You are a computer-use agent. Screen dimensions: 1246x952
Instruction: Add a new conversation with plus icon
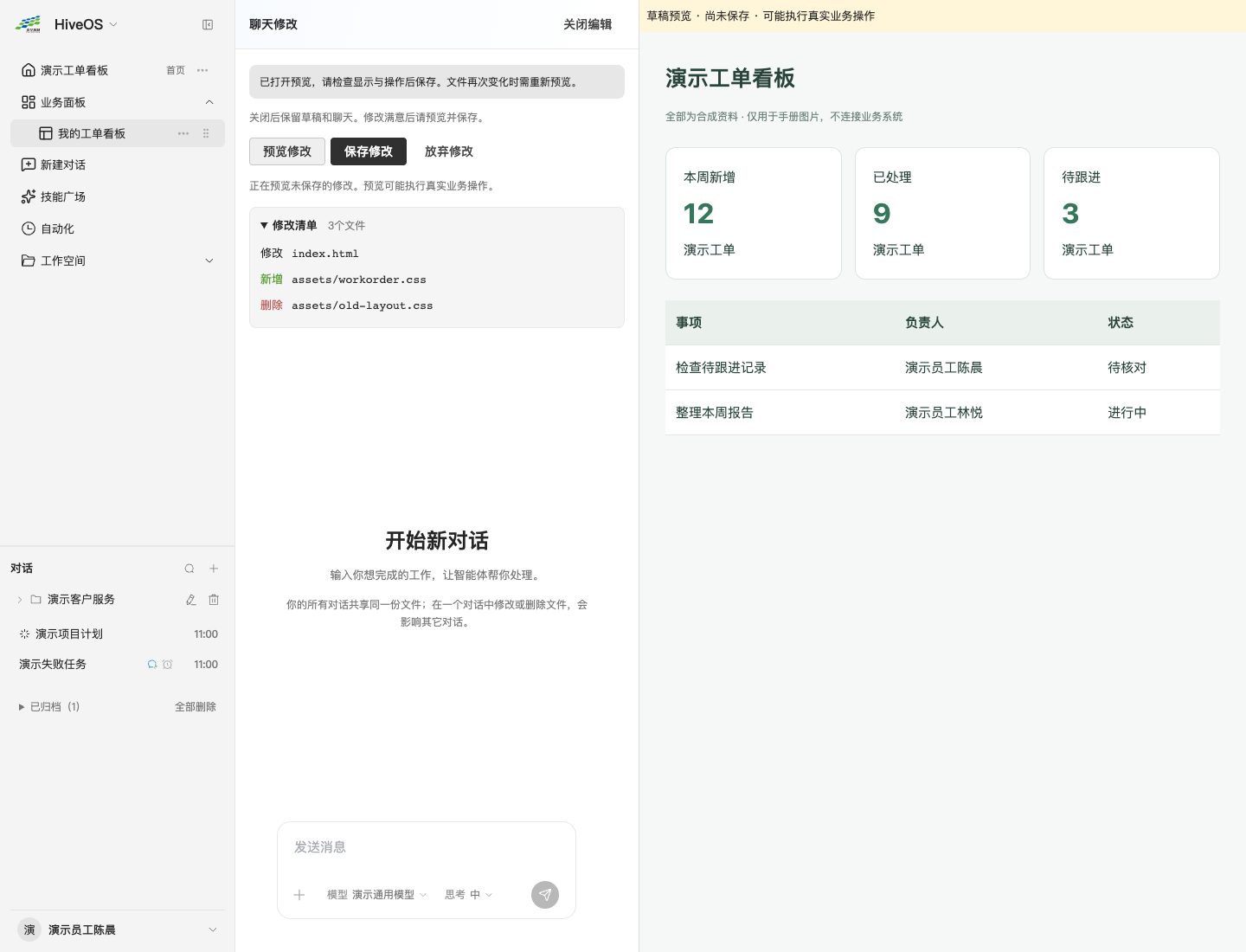(214, 569)
